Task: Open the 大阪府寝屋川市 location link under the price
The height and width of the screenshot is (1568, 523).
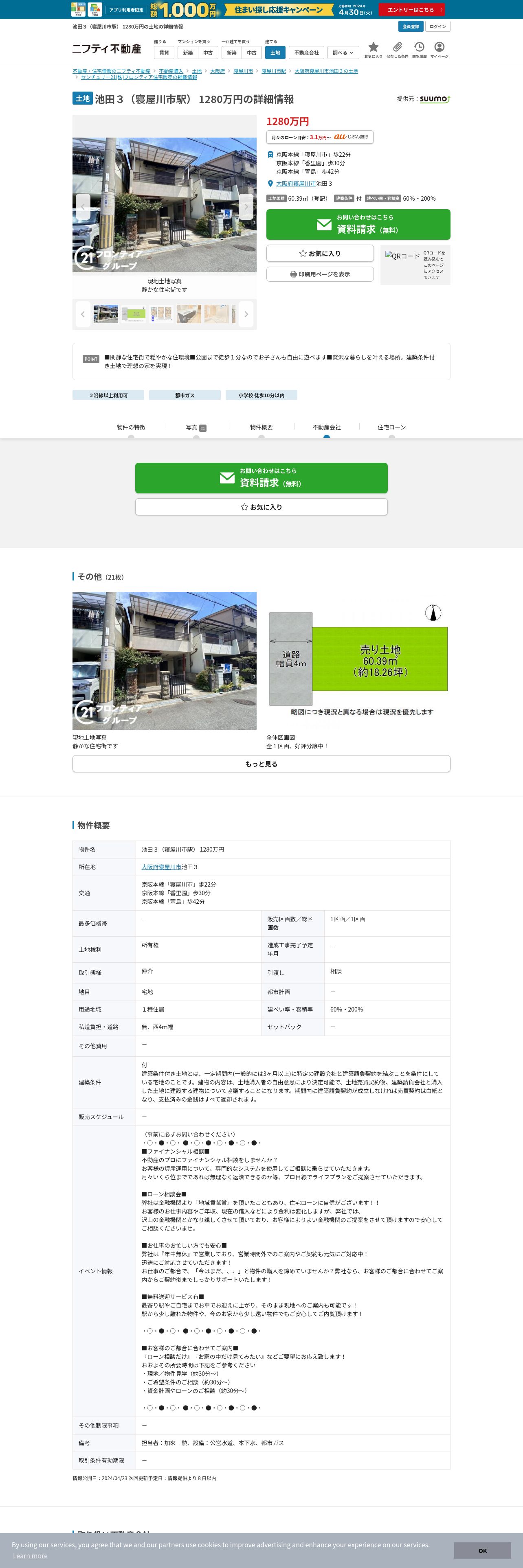Action: point(296,183)
